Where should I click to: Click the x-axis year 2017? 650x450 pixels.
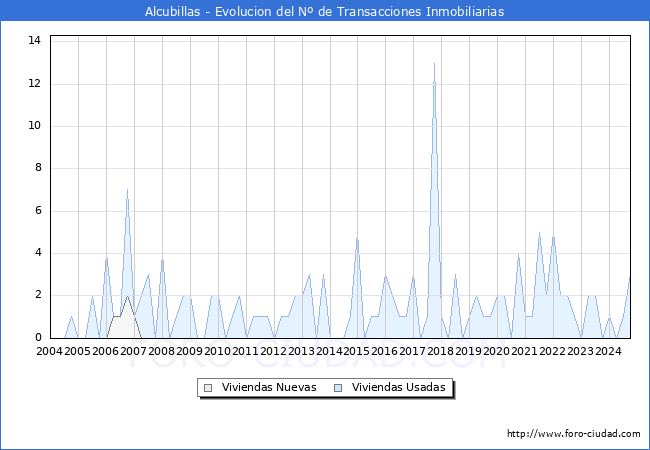tap(412, 351)
